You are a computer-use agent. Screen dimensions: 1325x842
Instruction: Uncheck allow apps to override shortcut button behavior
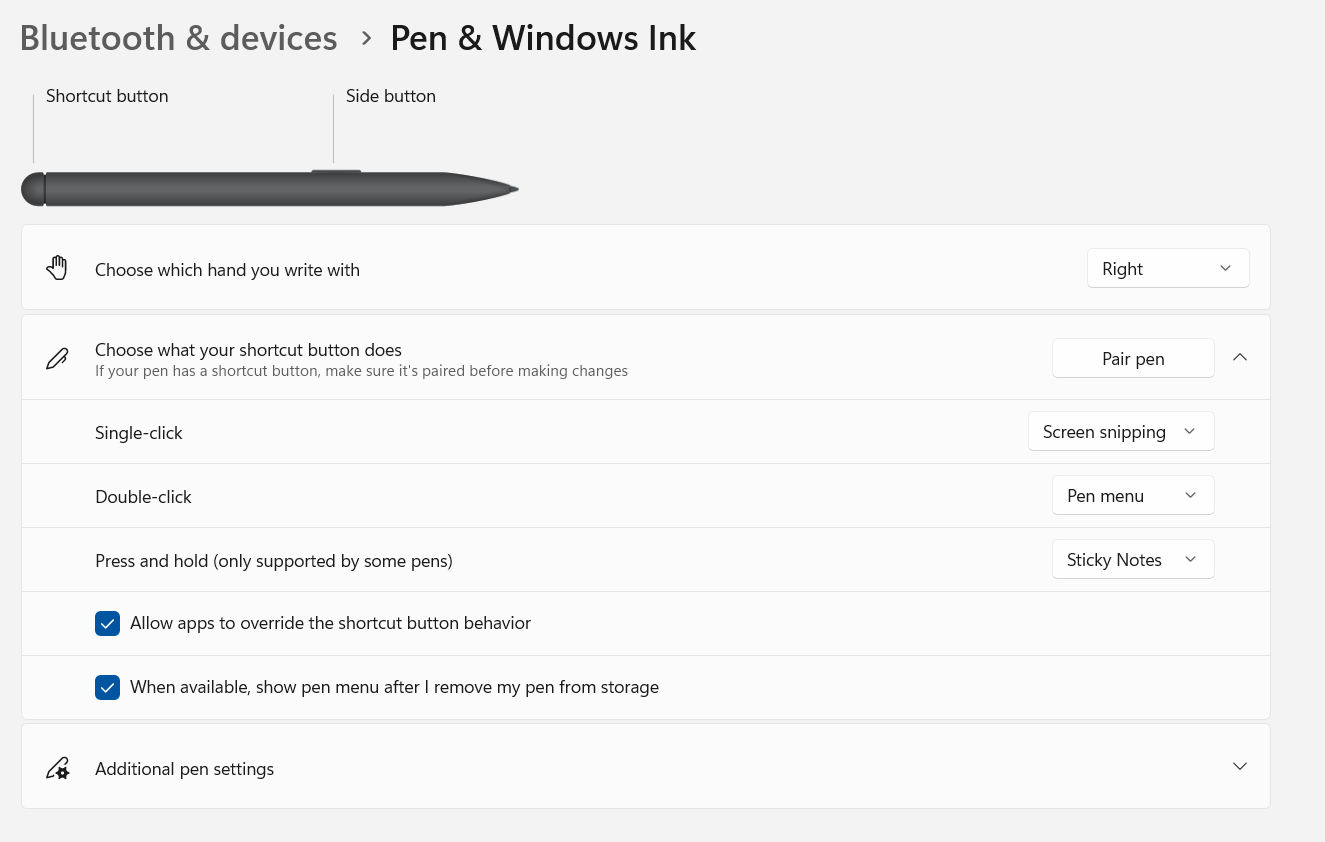click(x=107, y=623)
